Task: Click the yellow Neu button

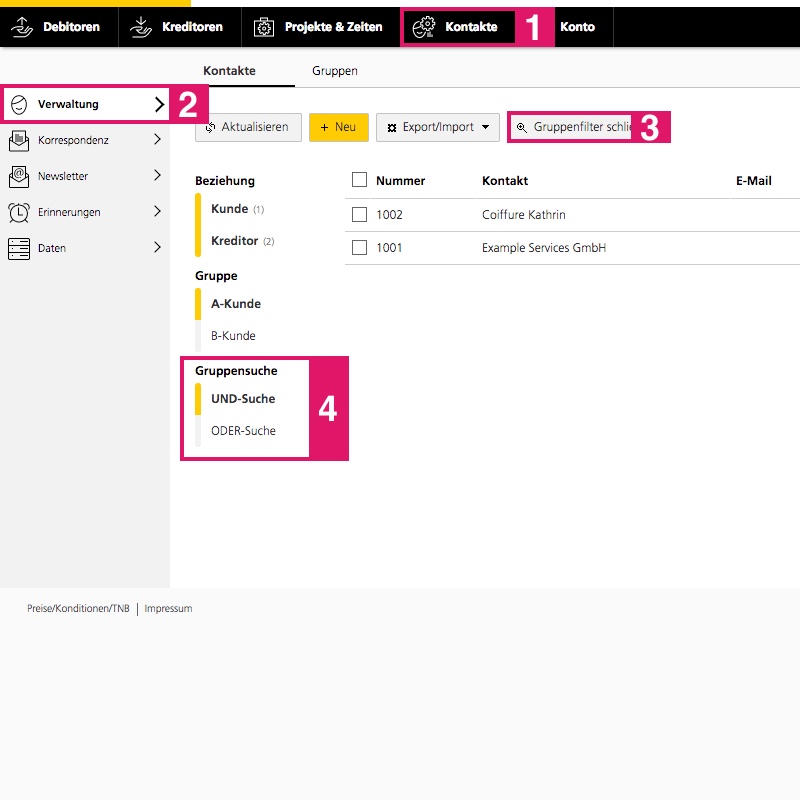Action: click(338, 127)
